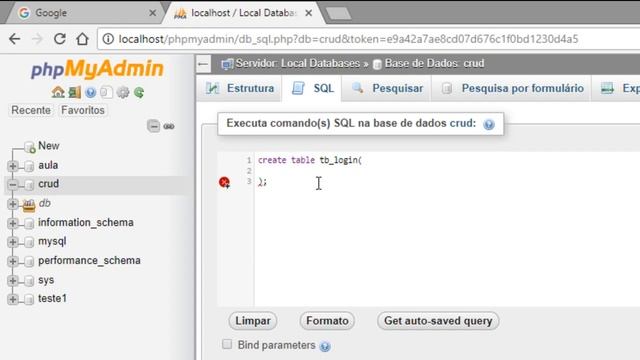Open Servidor: Local Databases breadcrumb link
Screen dimensions: 640x360
[x=298, y=64]
